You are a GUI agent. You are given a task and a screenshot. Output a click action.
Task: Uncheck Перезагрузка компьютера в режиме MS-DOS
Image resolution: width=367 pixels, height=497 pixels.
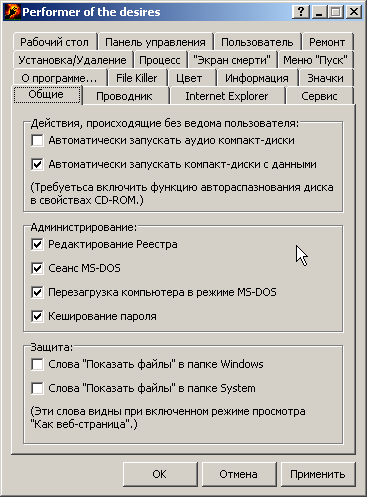point(37,292)
